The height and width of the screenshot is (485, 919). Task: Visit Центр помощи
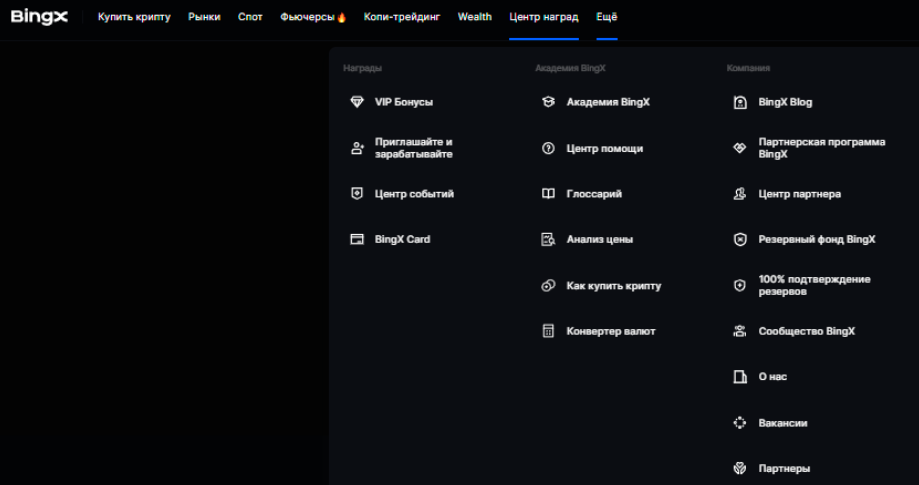605,149
